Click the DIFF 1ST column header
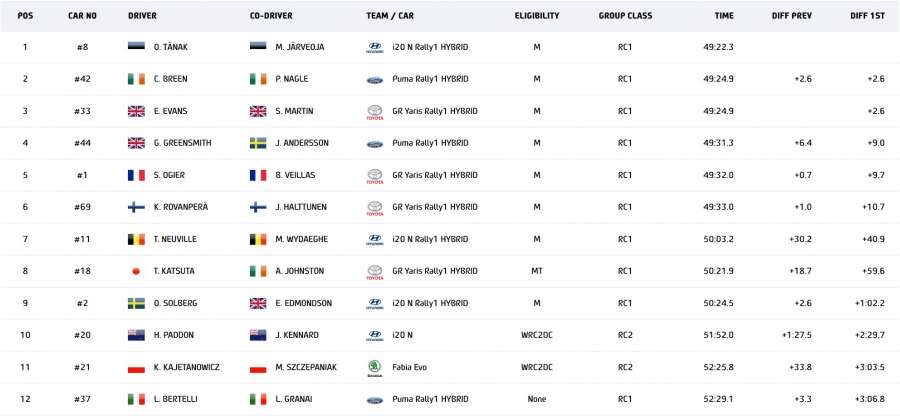 (x=866, y=16)
